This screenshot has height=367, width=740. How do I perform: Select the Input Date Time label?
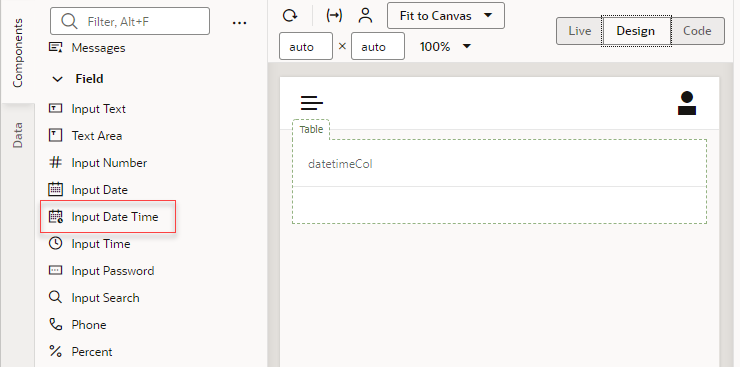(x=115, y=217)
